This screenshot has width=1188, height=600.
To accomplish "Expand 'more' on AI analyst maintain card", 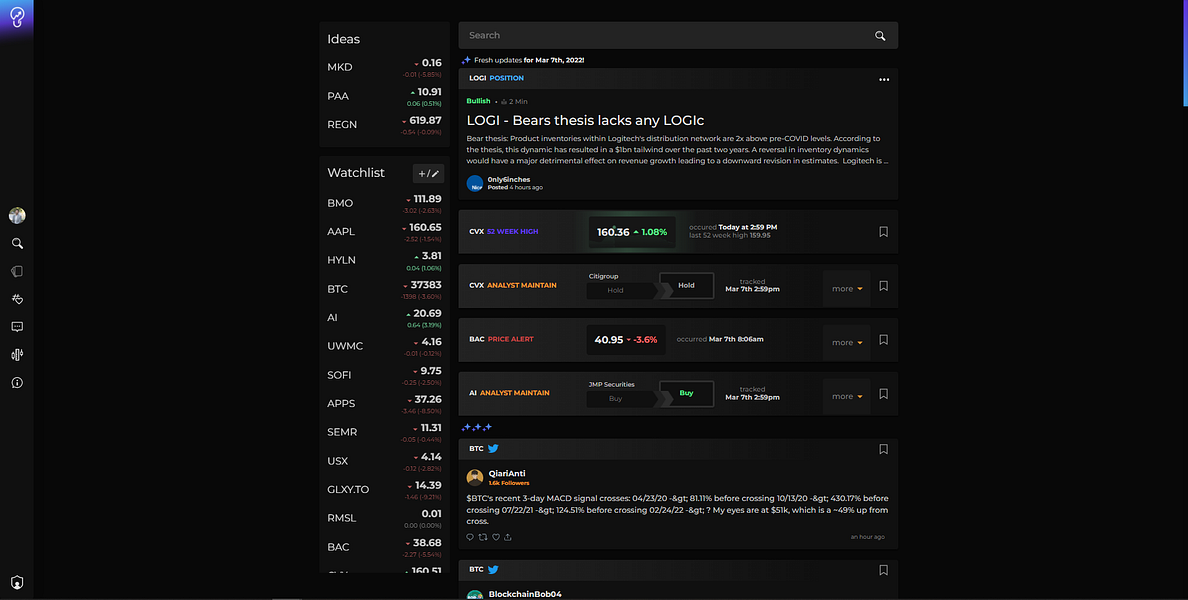I will tap(847, 396).
